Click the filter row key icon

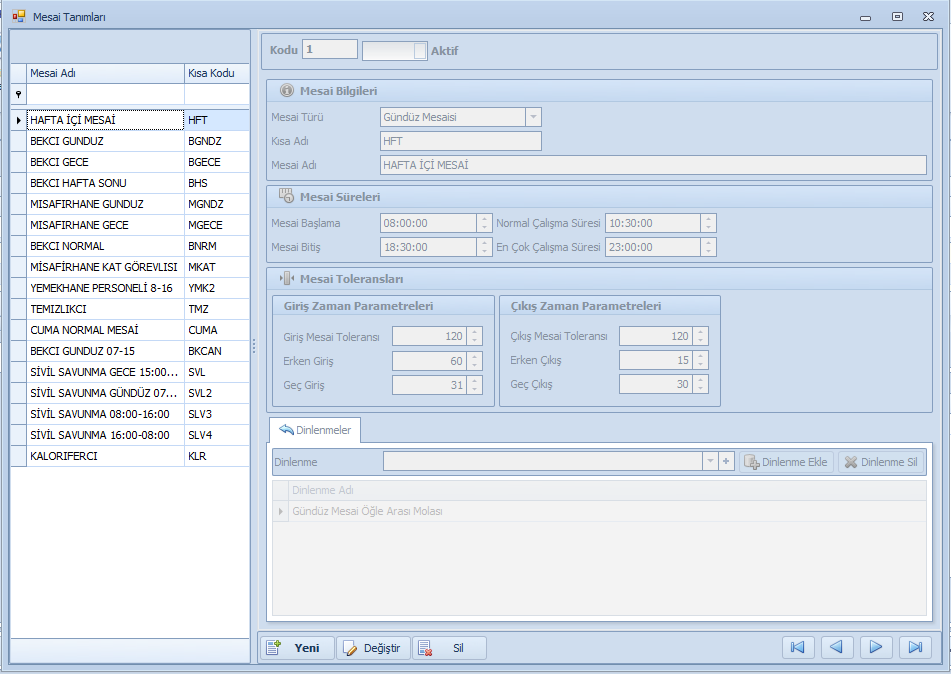(18, 94)
